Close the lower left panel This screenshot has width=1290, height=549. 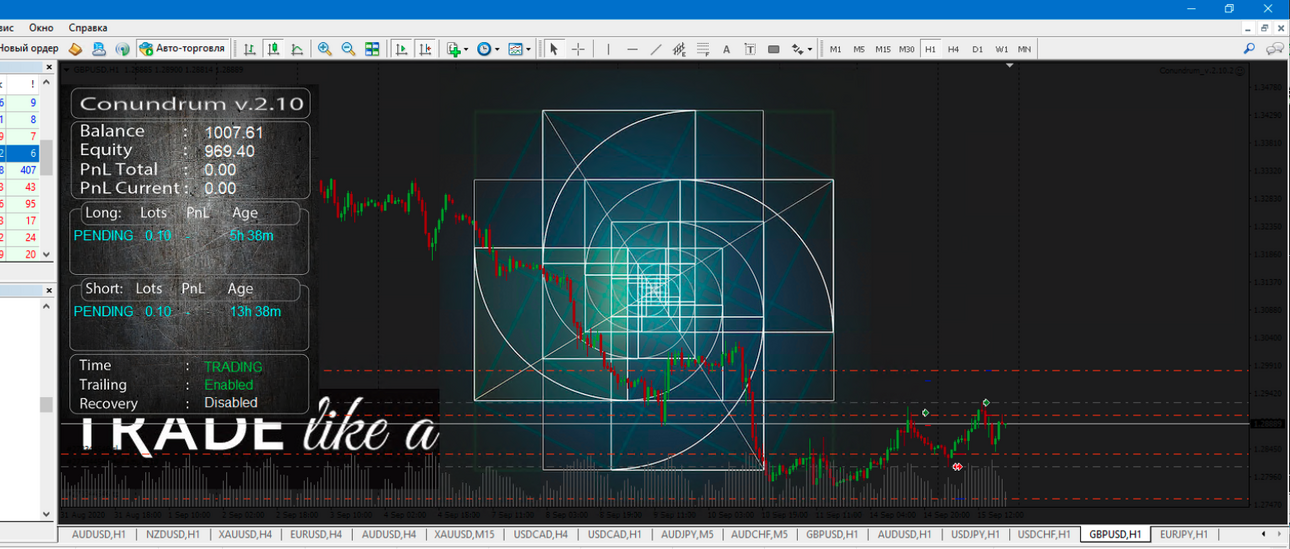tap(48, 290)
